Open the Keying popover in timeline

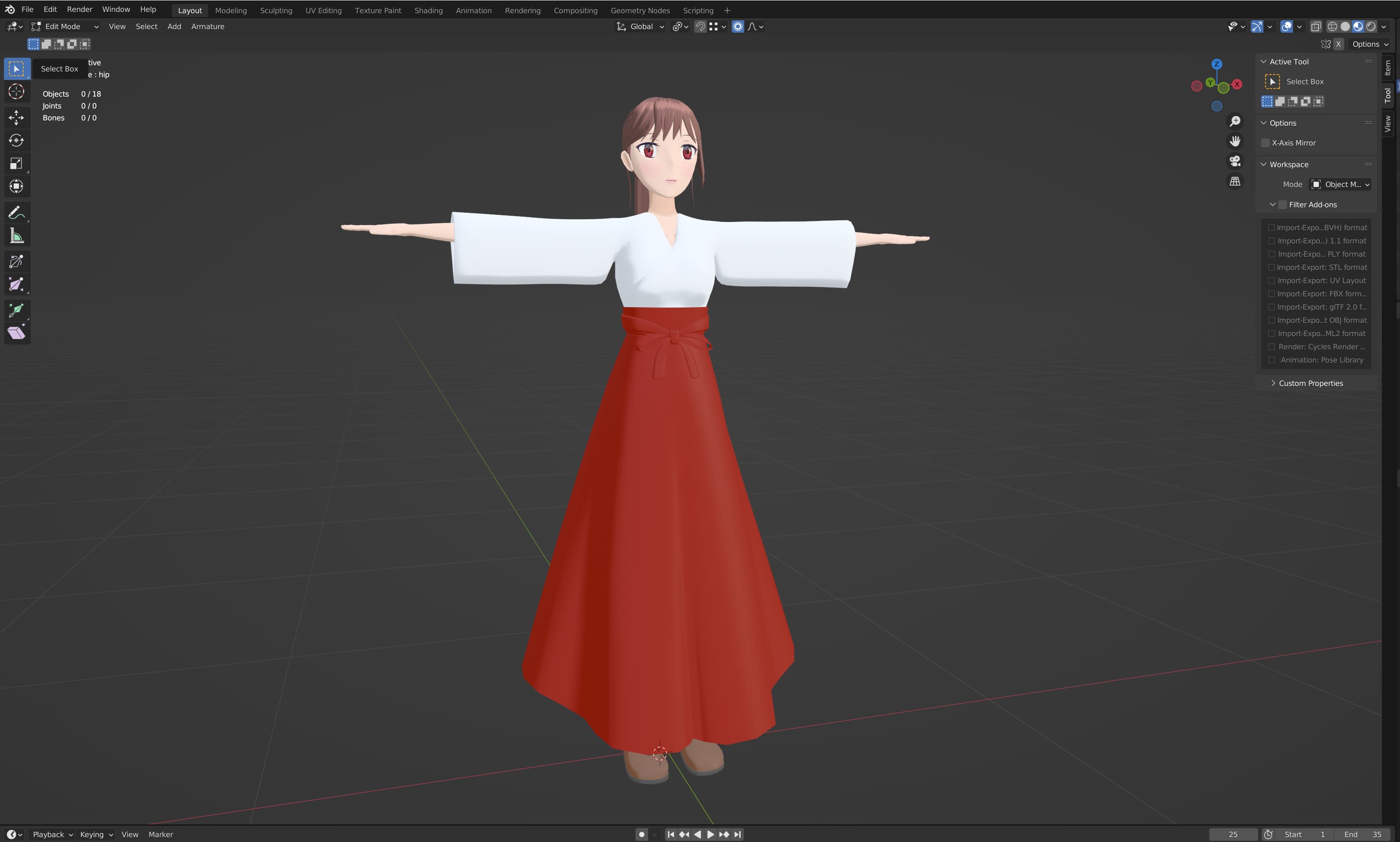pyautogui.click(x=96, y=835)
